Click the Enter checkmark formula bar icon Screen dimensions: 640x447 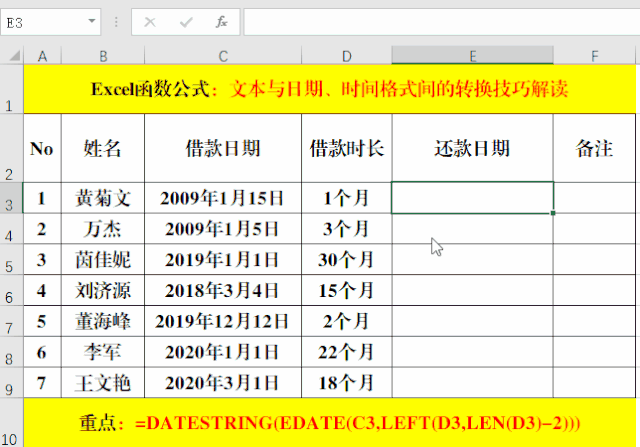186,22
